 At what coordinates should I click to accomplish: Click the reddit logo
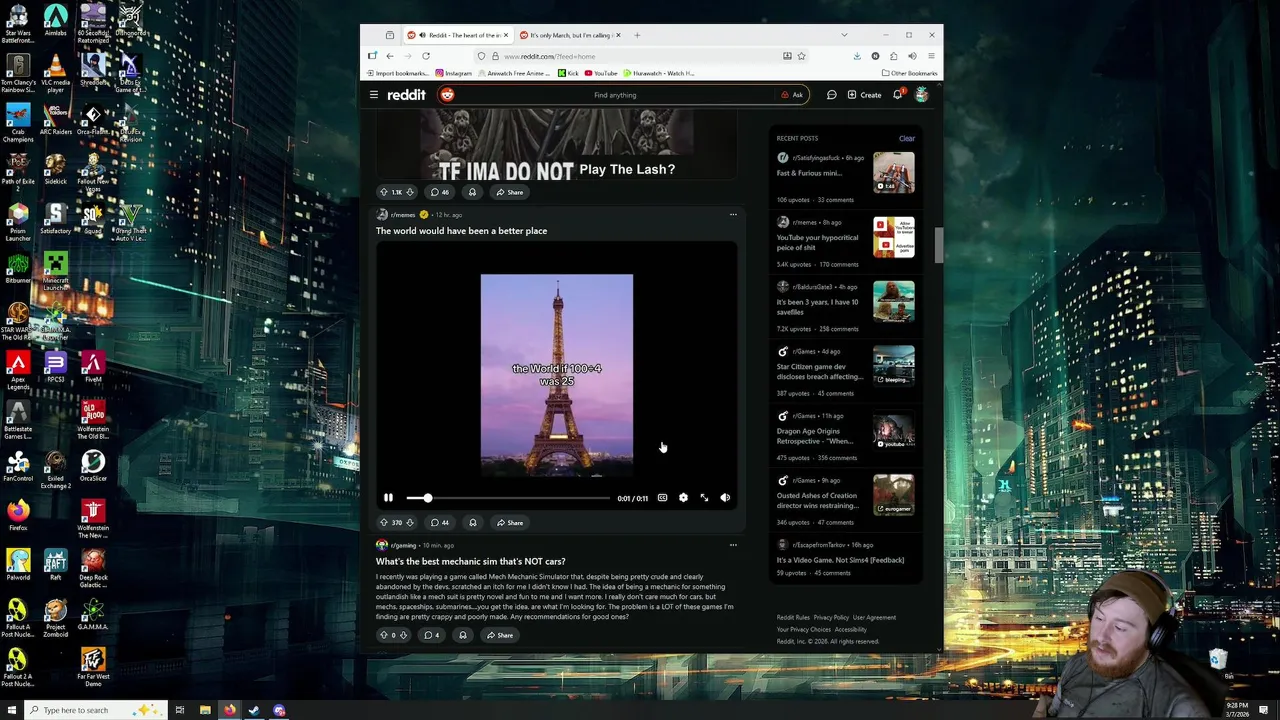click(x=406, y=95)
